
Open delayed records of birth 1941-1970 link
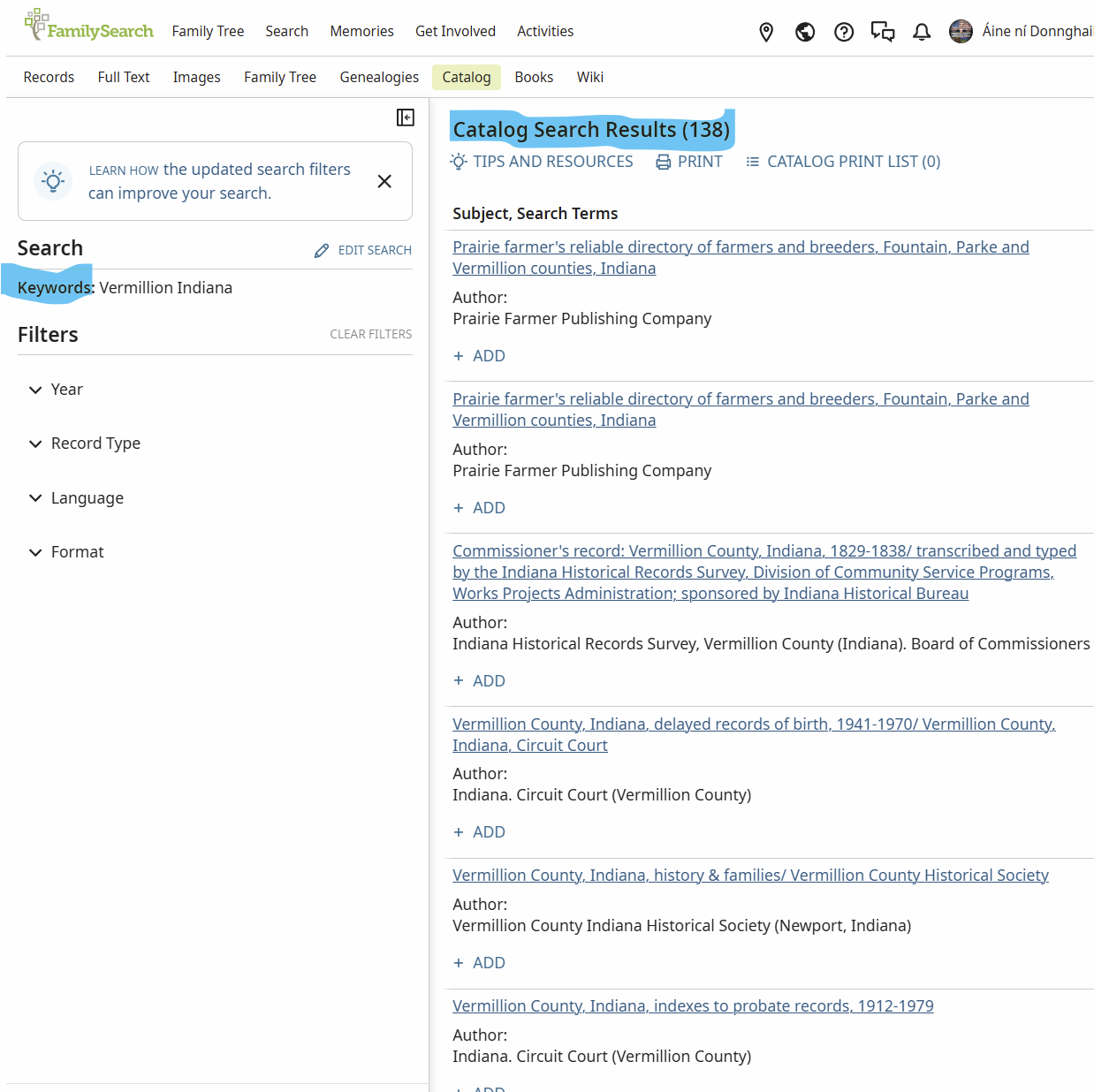point(754,735)
